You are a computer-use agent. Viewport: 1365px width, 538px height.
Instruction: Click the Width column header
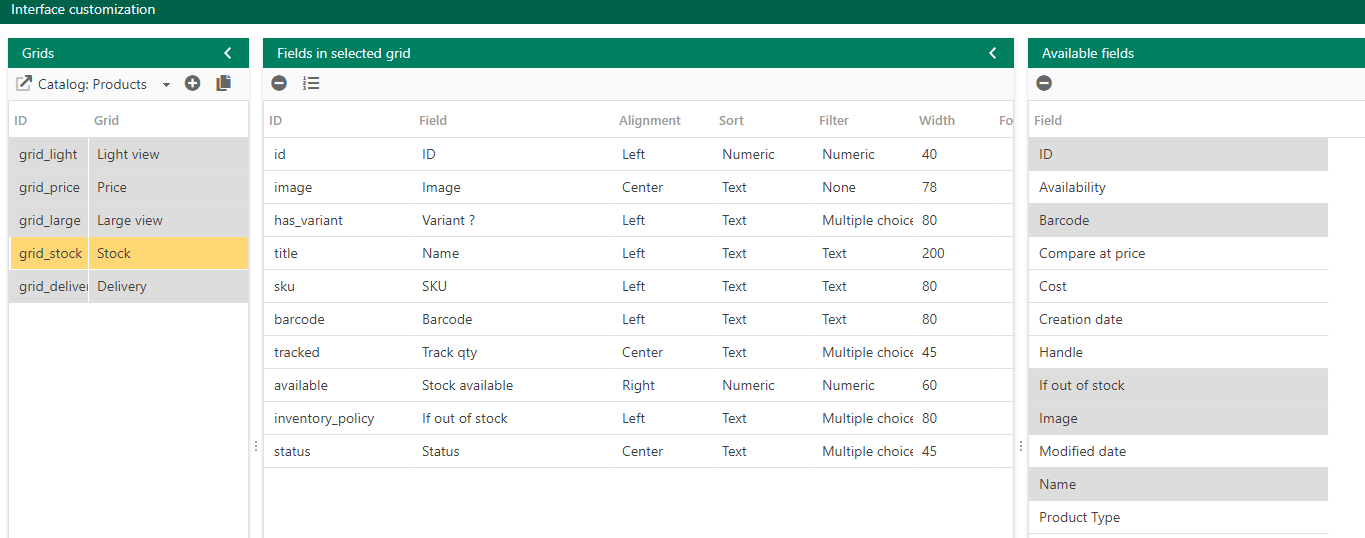coord(937,120)
